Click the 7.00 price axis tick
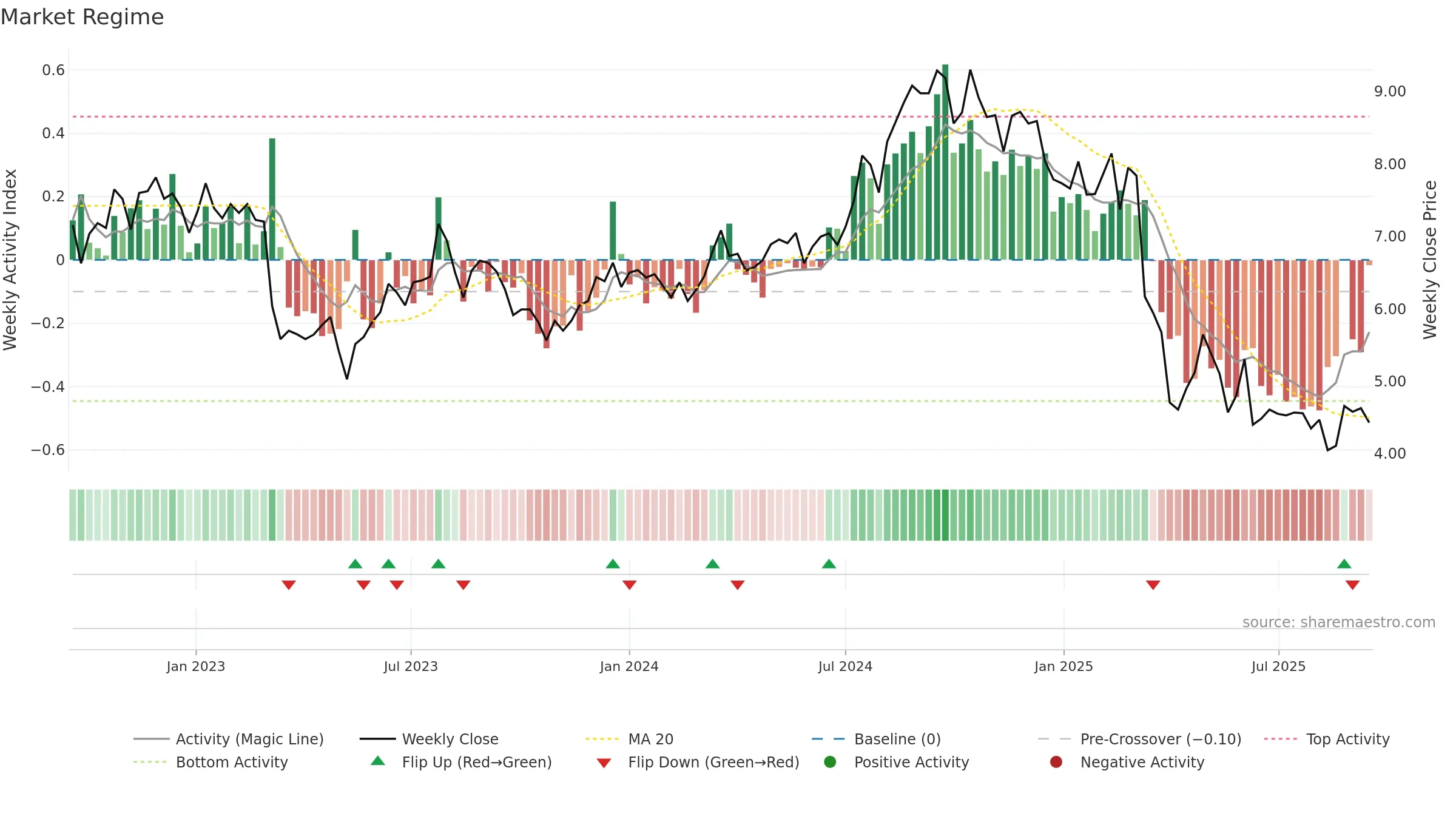Image resolution: width=1456 pixels, height=819 pixels. click(1390, 237)
